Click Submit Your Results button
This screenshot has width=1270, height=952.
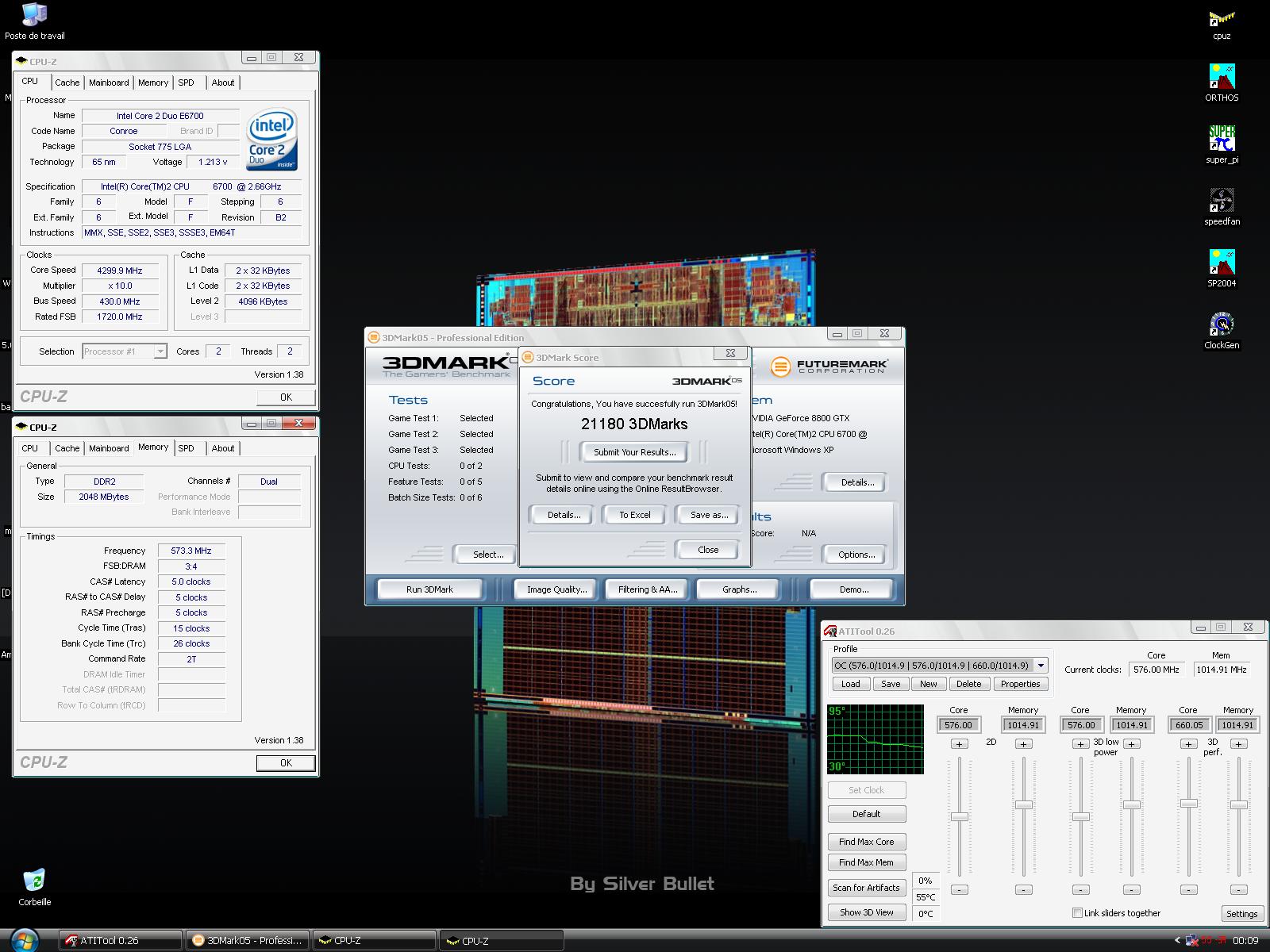[635, 452]
